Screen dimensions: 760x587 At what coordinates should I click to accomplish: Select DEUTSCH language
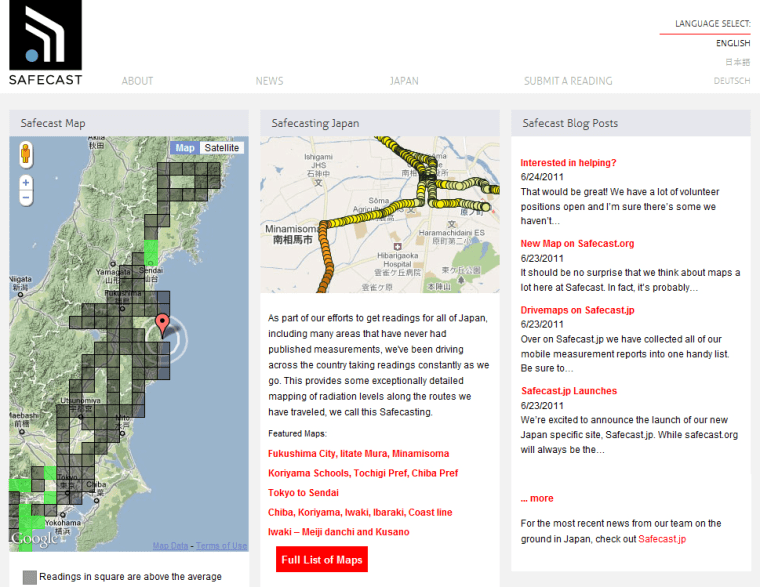point(732,81)
